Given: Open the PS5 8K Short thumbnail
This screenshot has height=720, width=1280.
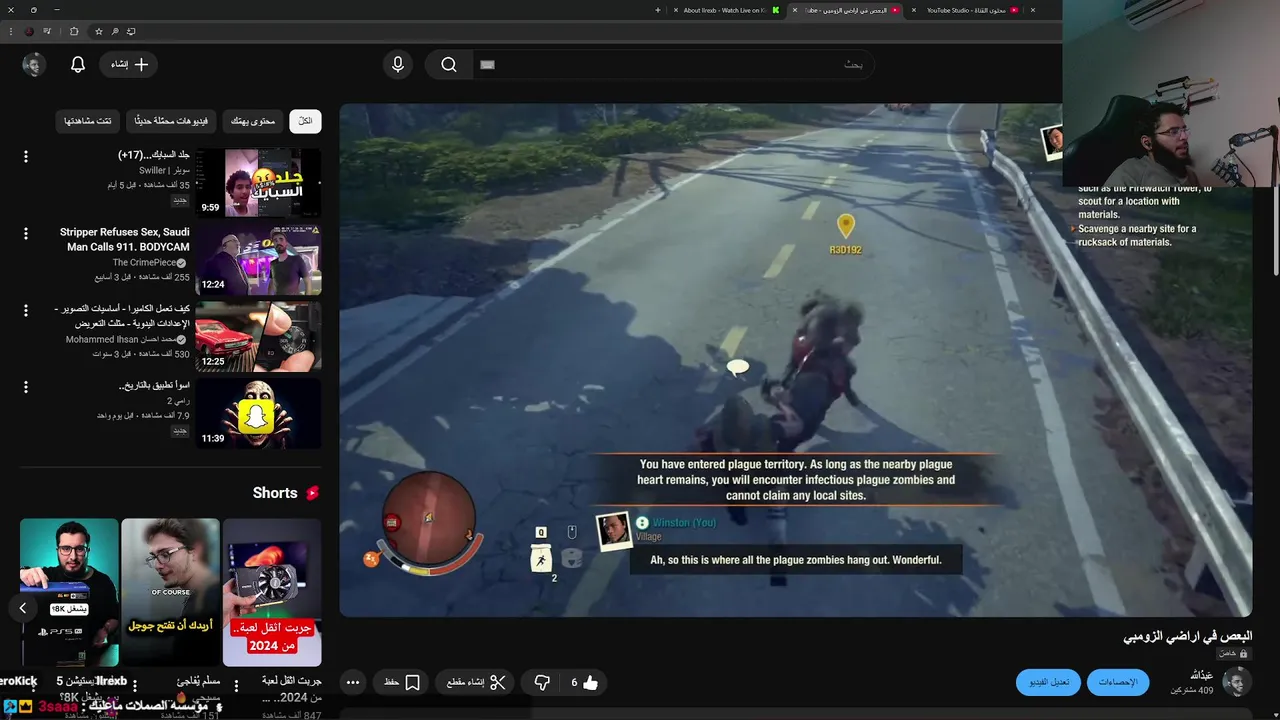Looking at the screenshot, I should (69, 592).
